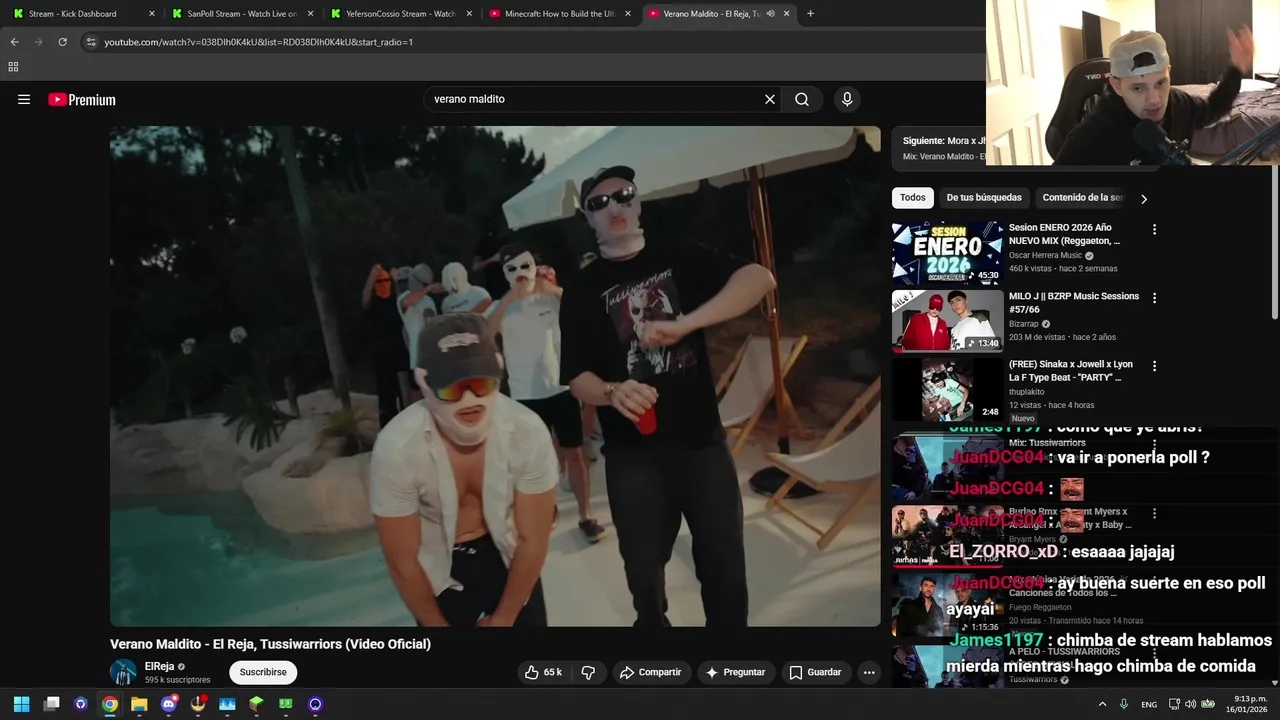1280x720 pixels.
Task: Open File Explorer from the taskbar
Action: 139,704
